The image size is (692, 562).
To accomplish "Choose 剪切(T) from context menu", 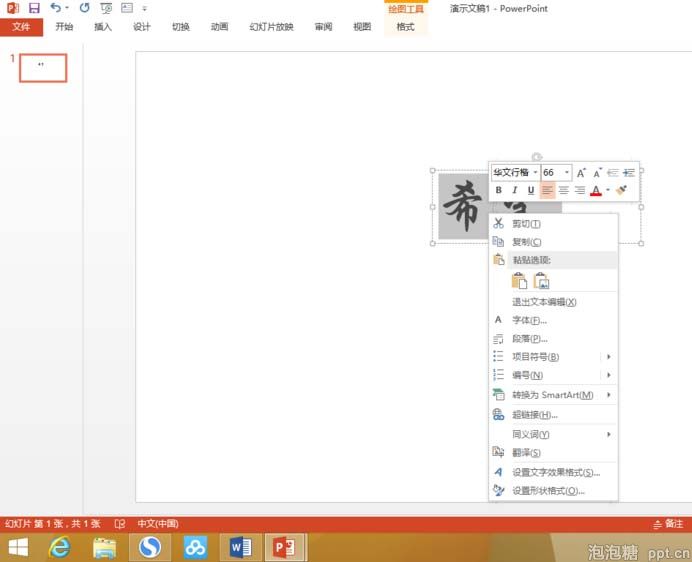I will point(553,224).
